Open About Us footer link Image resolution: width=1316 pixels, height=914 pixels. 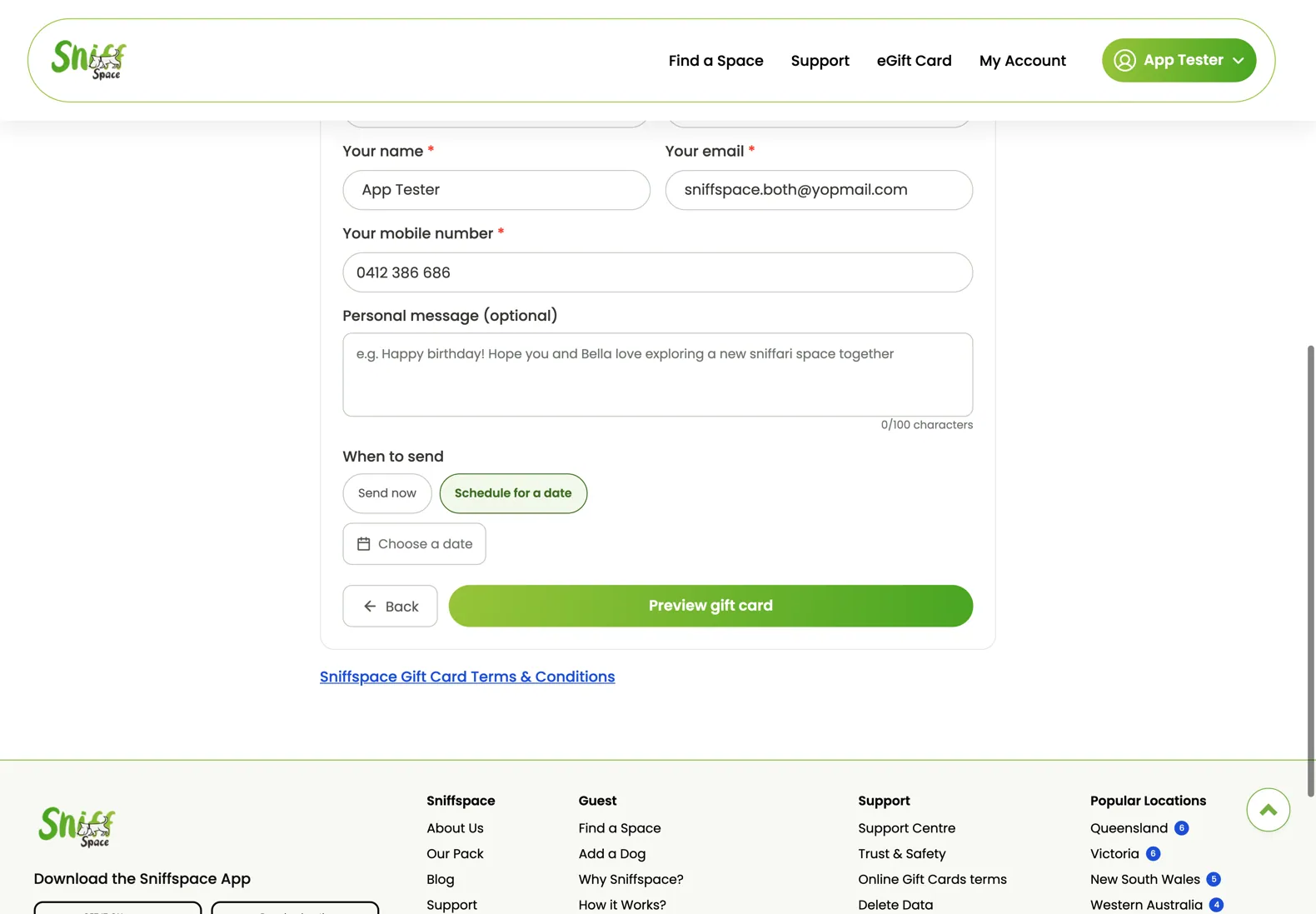pos(455,828)
